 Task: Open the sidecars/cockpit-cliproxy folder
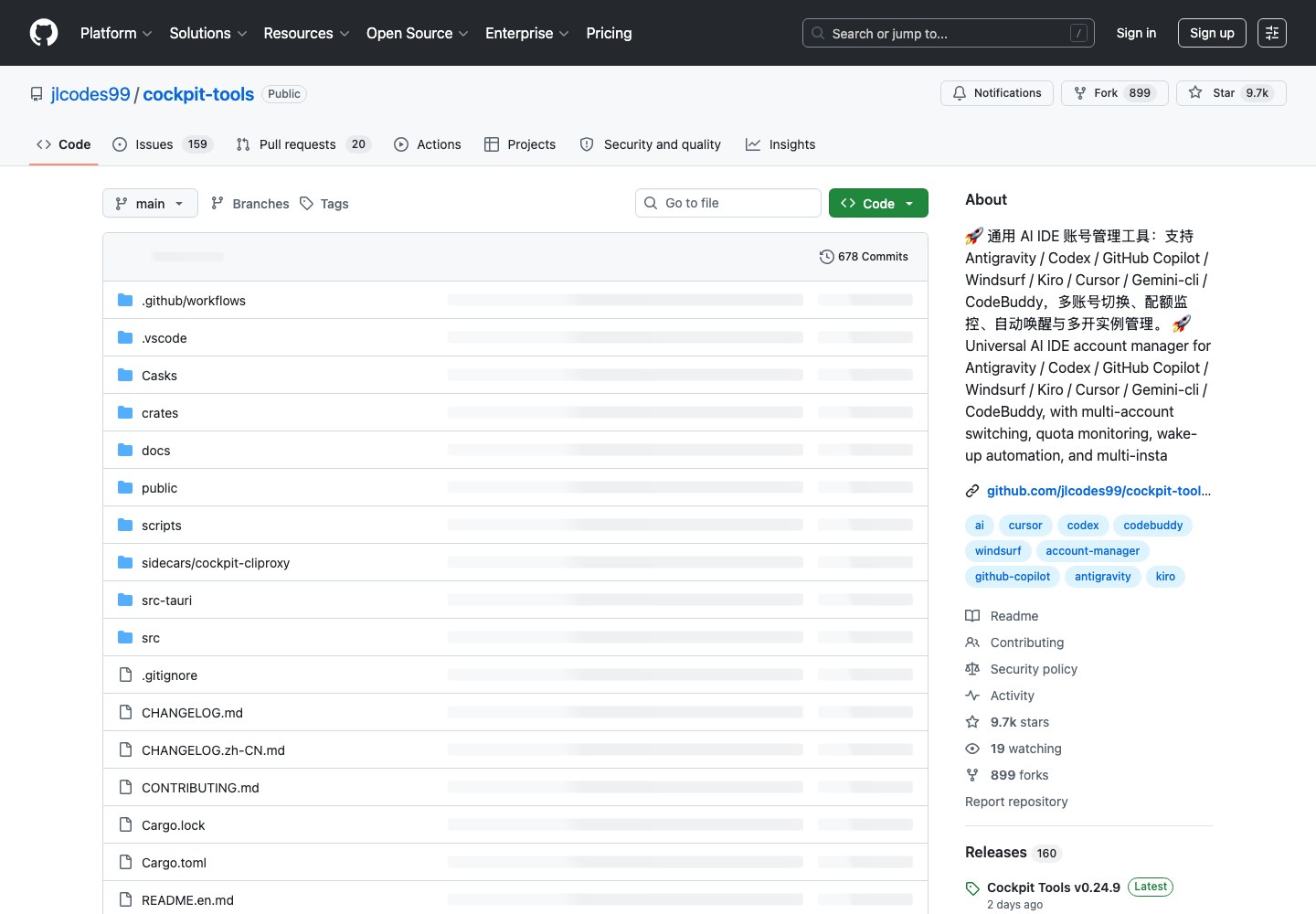click(x=216, y=563)
